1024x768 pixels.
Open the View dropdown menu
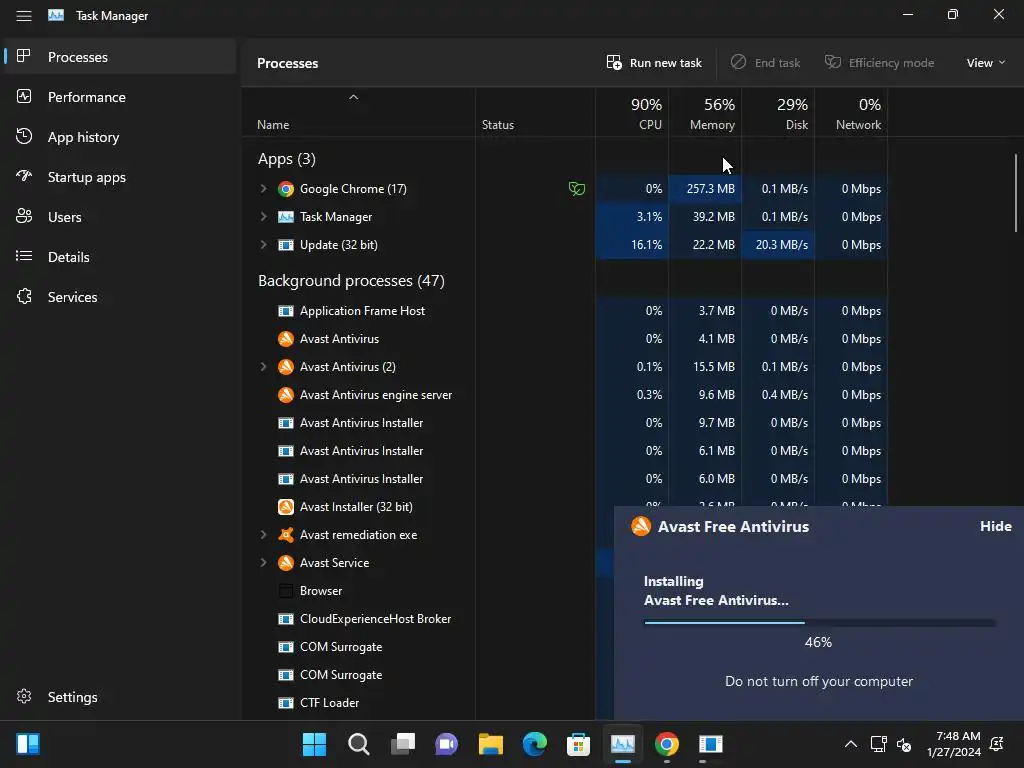(x=985, y=63)
